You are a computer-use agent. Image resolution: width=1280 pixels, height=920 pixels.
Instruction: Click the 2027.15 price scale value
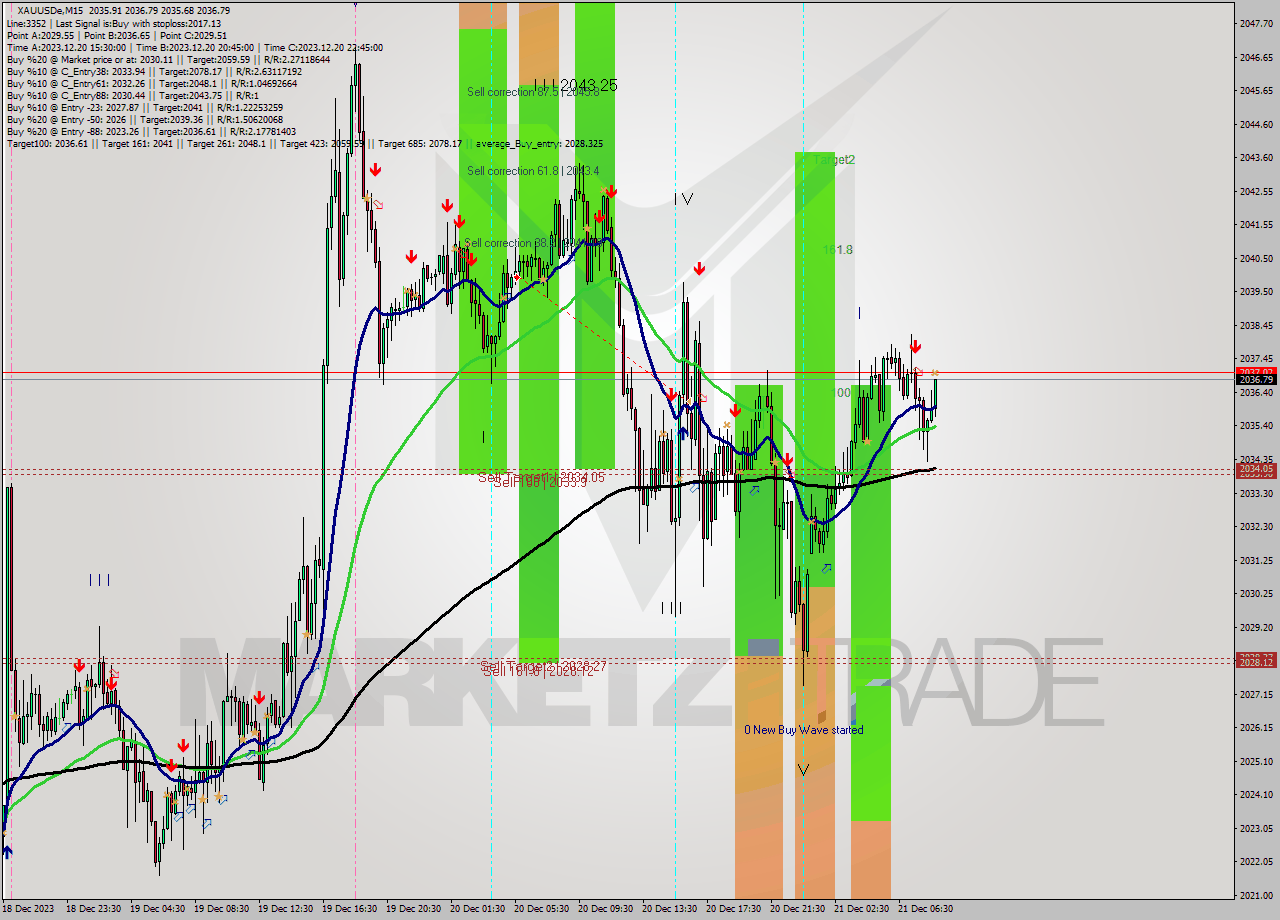point(1256,694)
